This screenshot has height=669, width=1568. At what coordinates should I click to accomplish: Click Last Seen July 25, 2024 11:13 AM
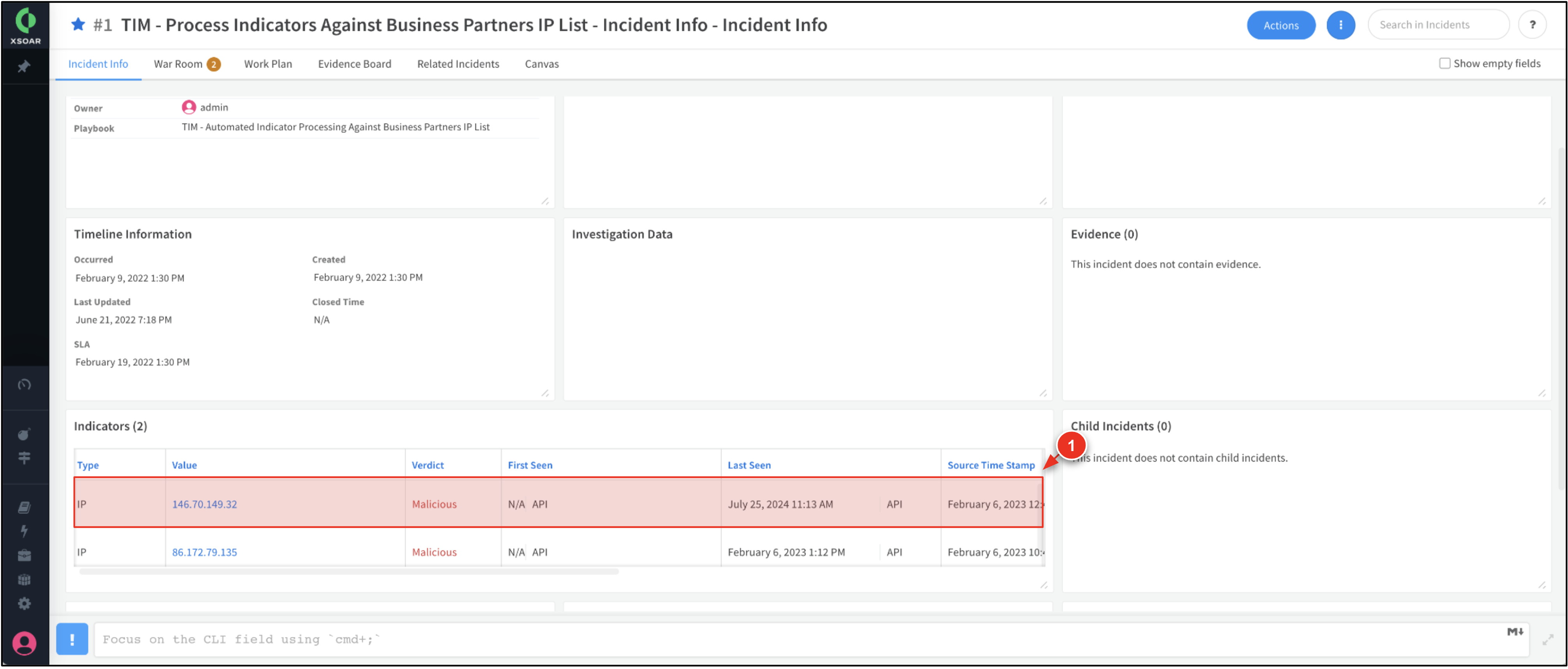(780, 504)
